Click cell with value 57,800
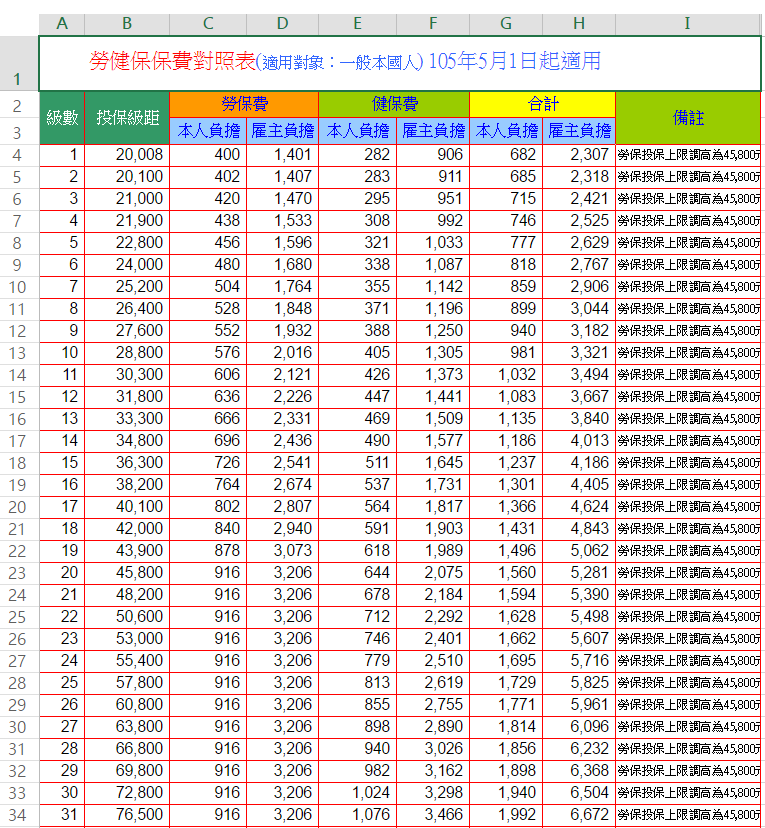The image size is (765, 828). tap(127, 683)
